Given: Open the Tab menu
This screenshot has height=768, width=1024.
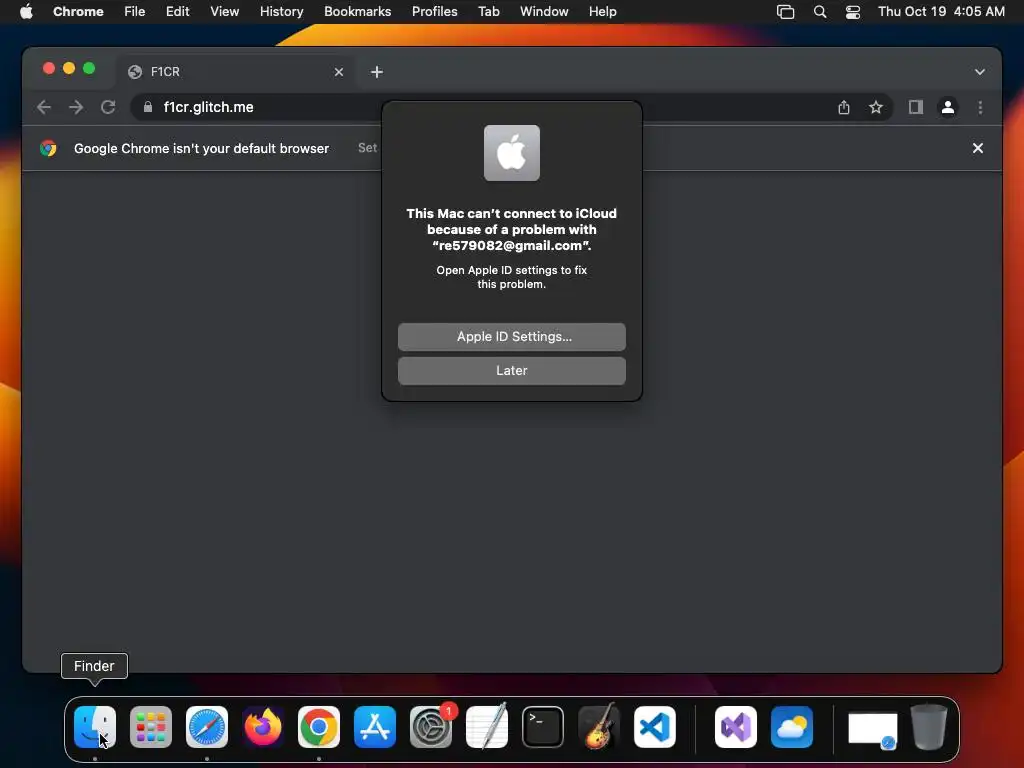Looking at the screenshot, I should point(488,12).
